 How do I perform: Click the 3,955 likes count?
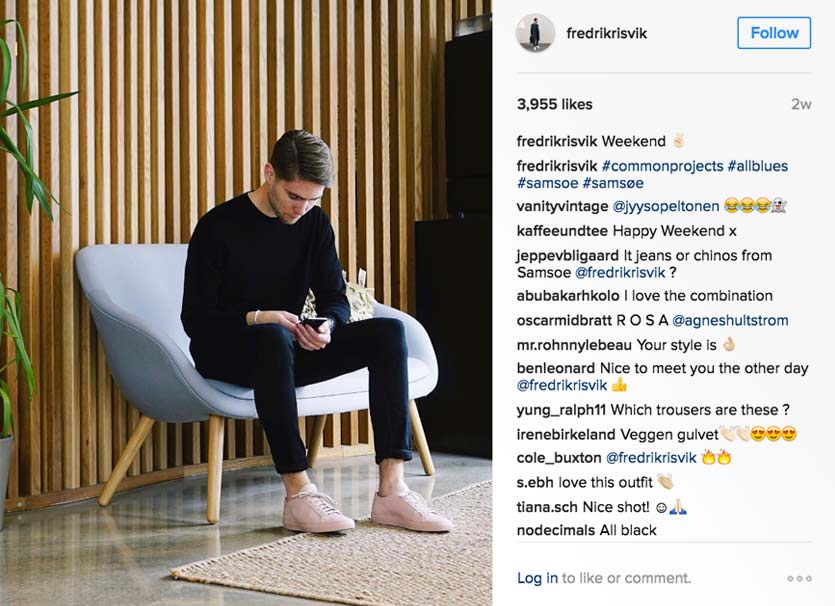[x=554, y=104]
